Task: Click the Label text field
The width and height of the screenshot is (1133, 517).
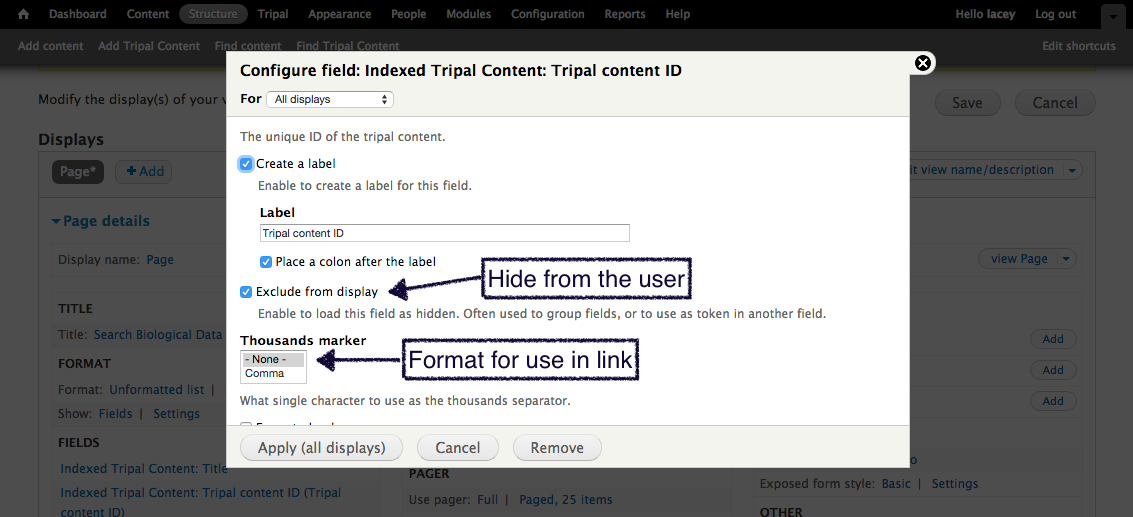Action: pos(445,233)
